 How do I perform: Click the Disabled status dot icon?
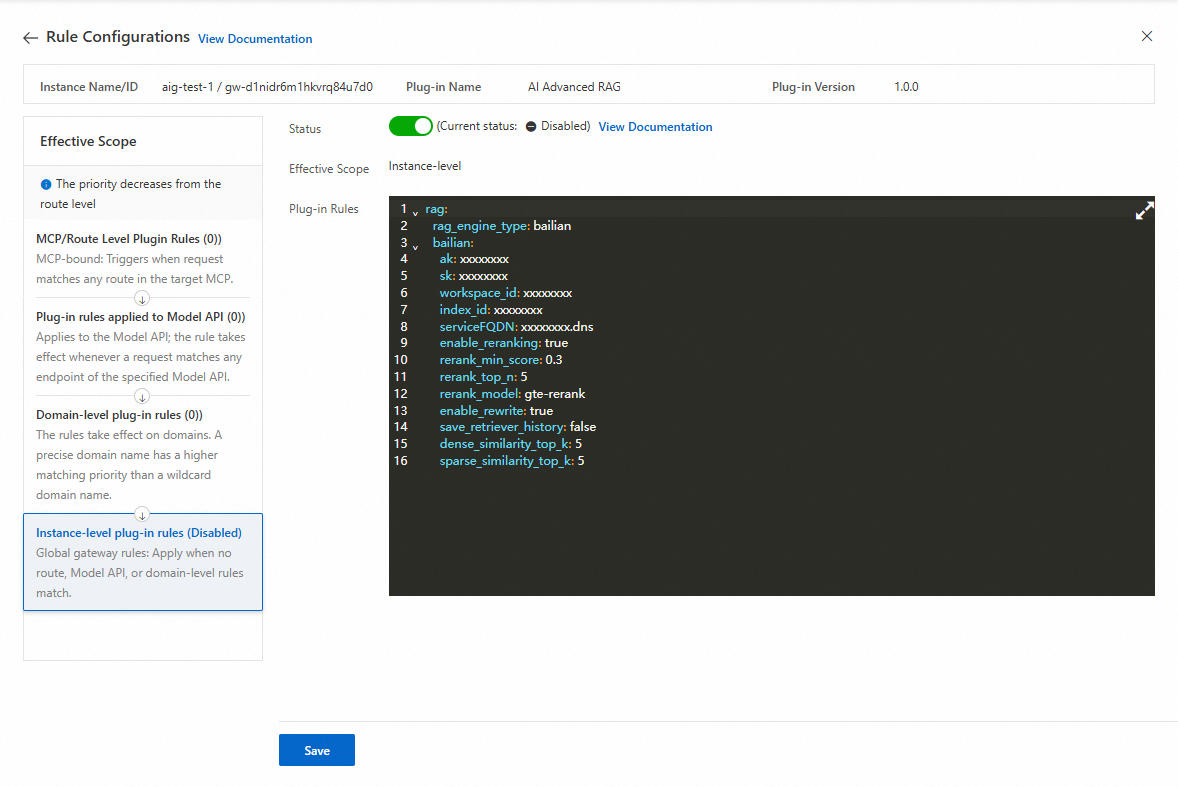(x=531, y=126)
